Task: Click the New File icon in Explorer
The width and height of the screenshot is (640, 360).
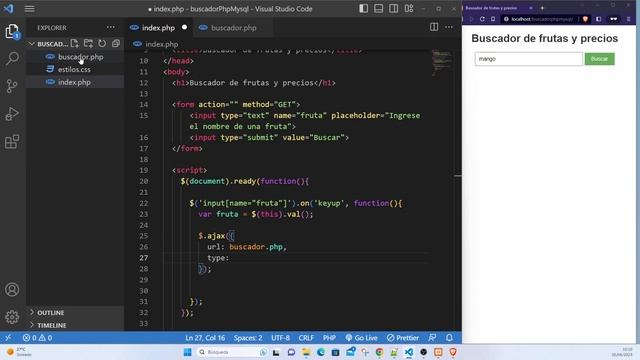Action: [74, 43]
